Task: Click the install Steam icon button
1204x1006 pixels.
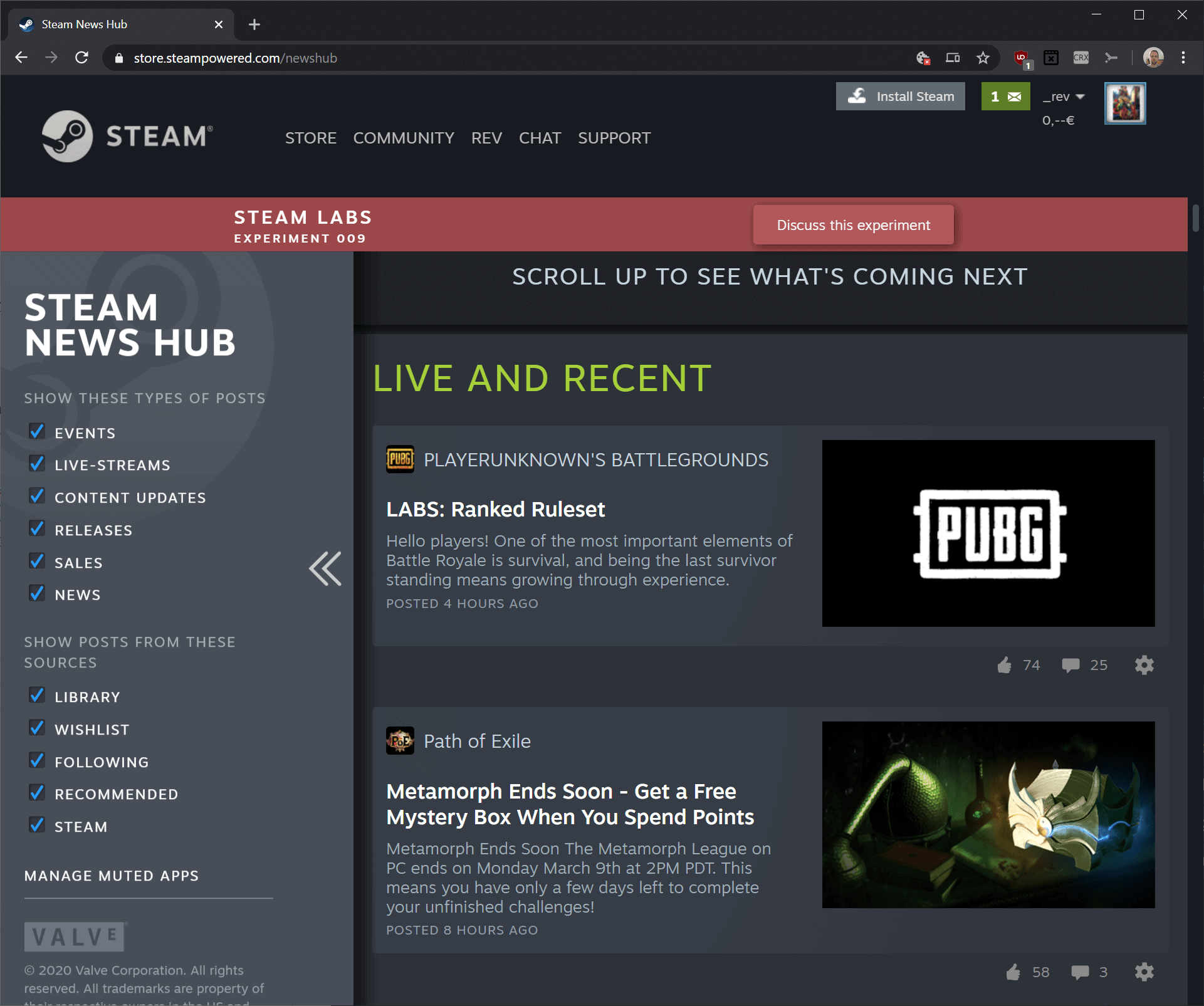Action: [858, 95]
